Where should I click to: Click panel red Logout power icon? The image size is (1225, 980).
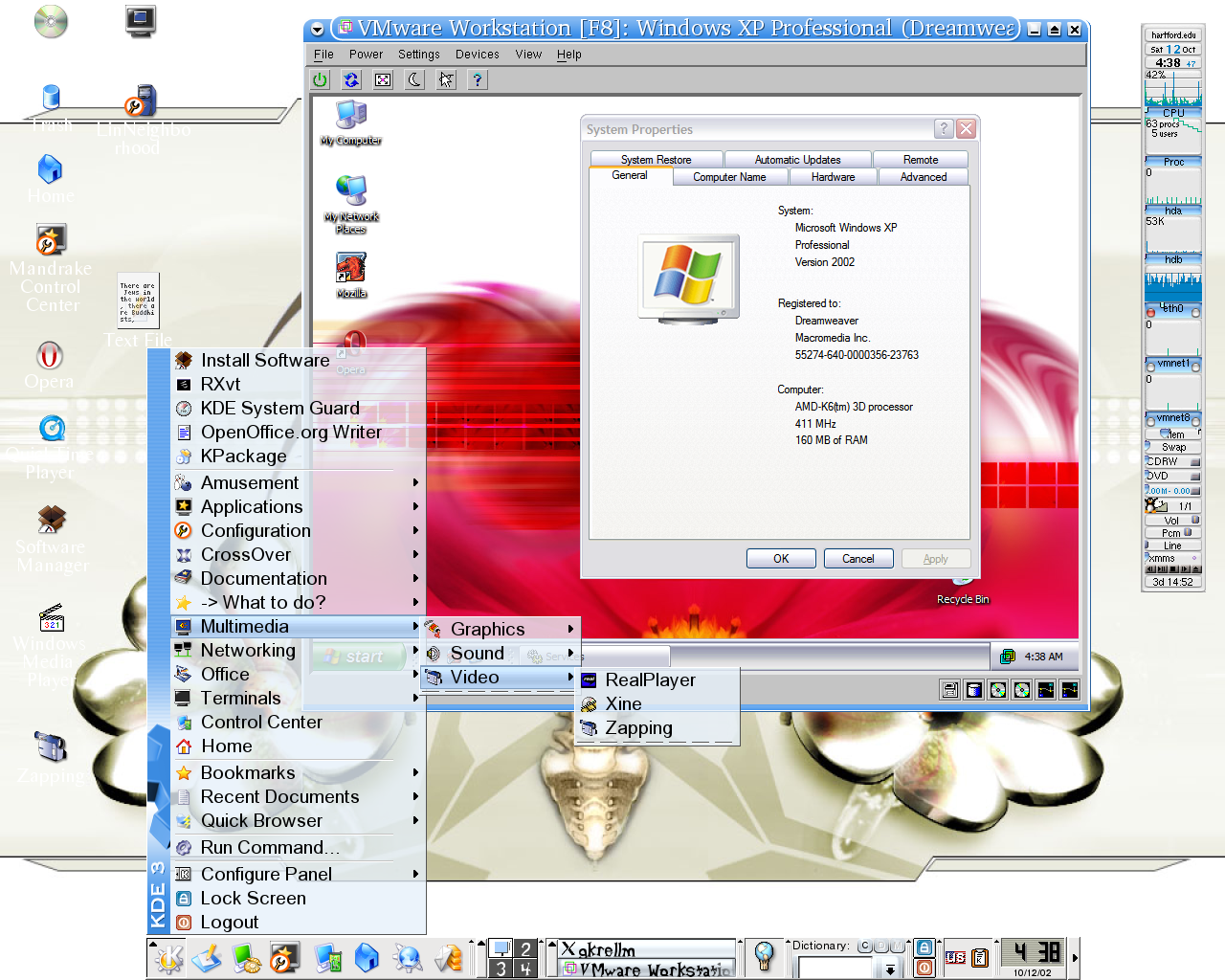click(x=924, y=968)
